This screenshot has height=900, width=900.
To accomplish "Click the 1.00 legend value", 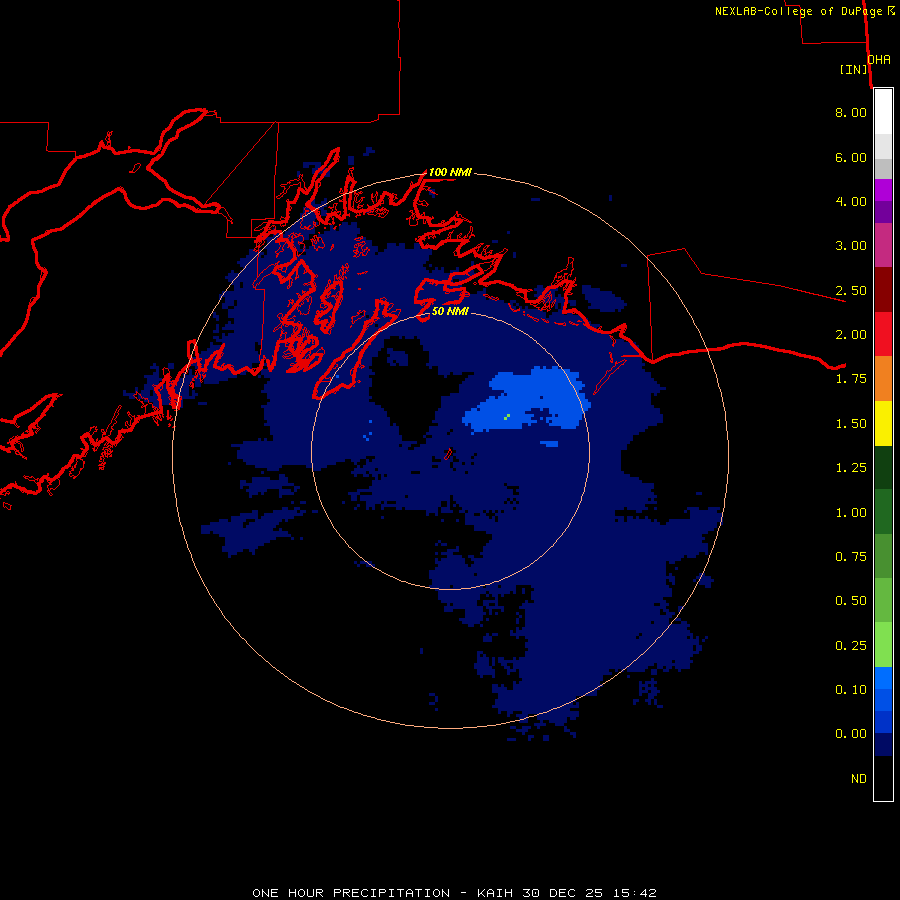I will 851,513.
